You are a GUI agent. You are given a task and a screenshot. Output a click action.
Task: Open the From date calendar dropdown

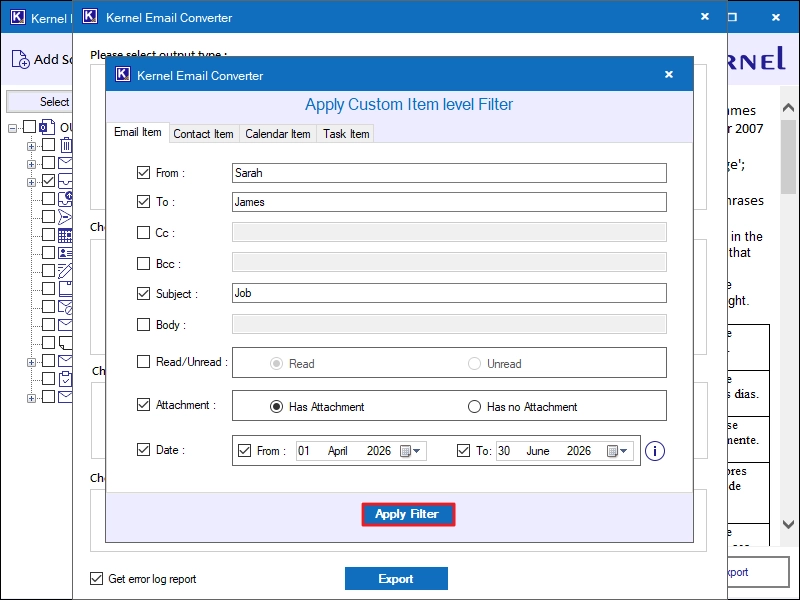(x=411, y=451)
